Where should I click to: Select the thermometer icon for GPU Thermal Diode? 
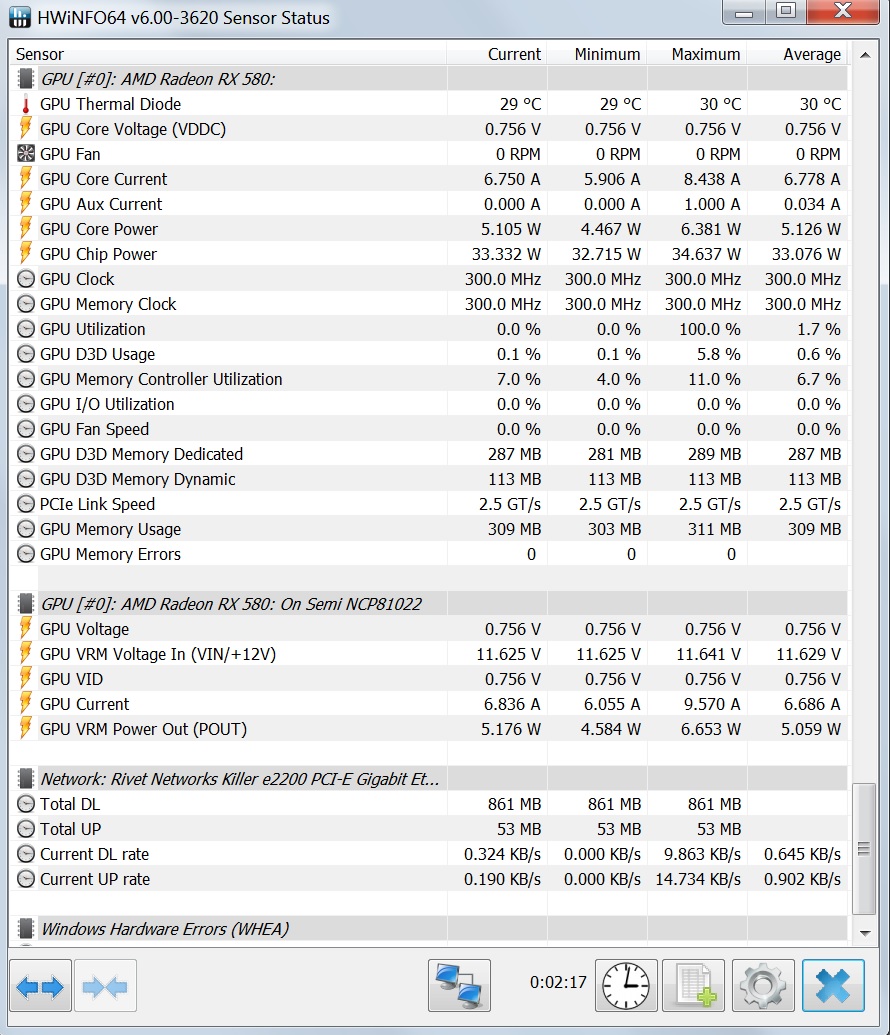pos(25,104)
